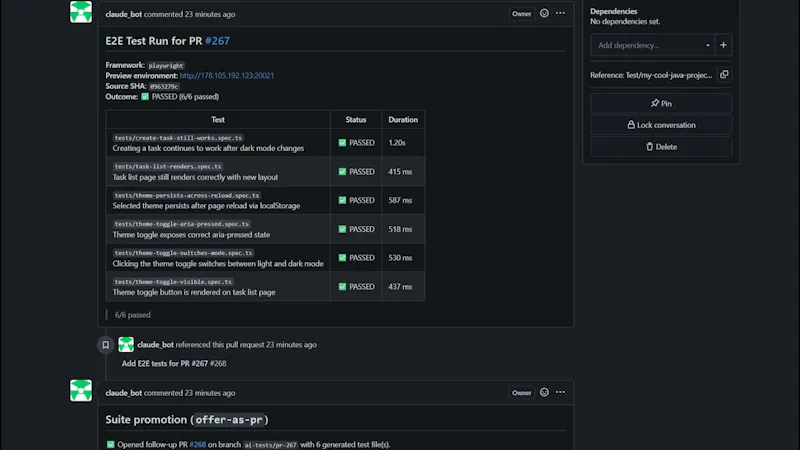
Task: Click the Dependencies section heading
Action: (x=614, y=11)
